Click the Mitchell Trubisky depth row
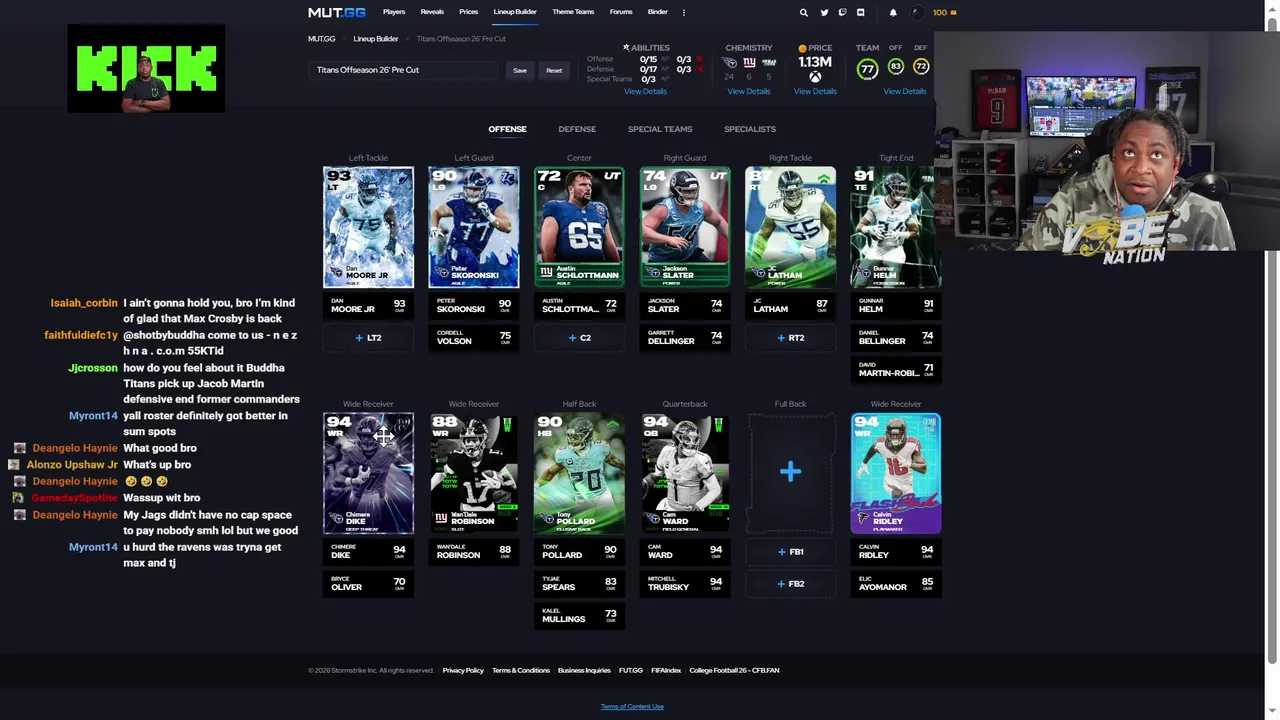 [685, 584]
